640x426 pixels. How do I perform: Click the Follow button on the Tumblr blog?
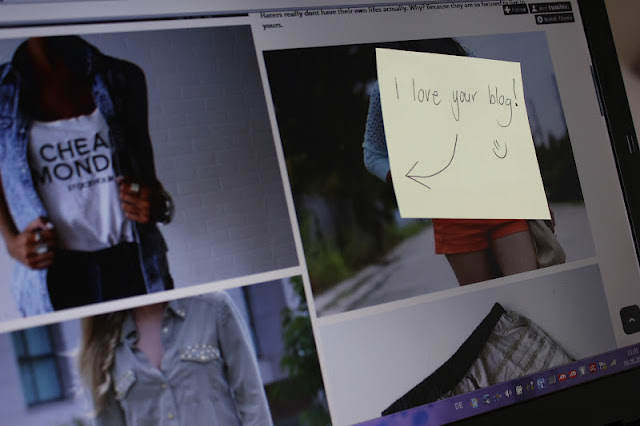pos(516,9)
